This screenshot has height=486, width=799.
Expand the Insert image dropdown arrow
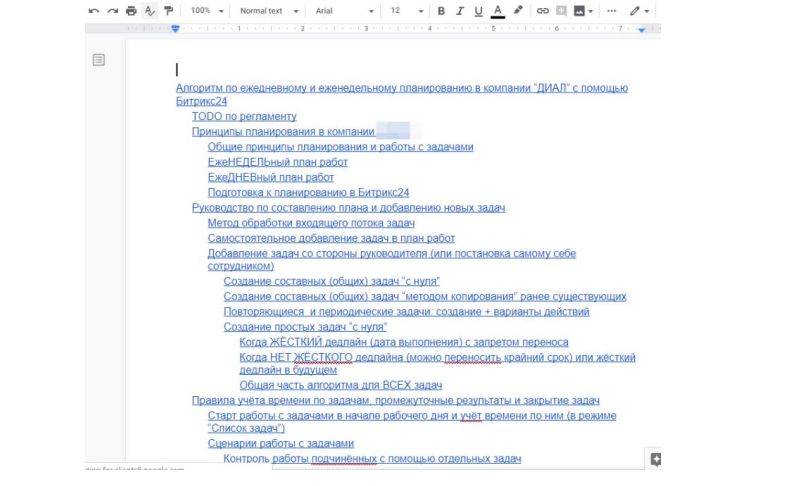[x=591, y=11]
